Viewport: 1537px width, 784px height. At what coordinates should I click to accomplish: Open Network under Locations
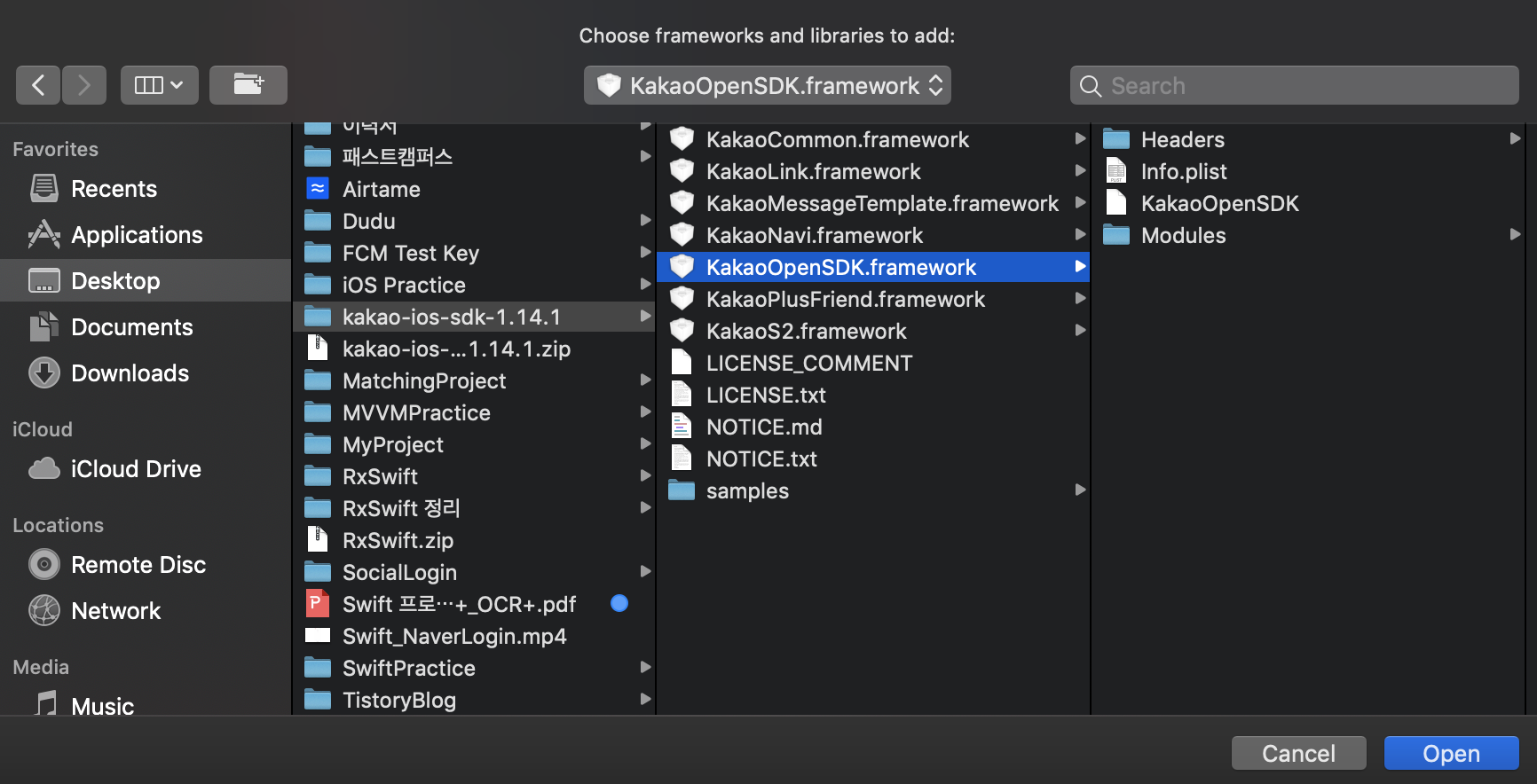click(146, 611)
